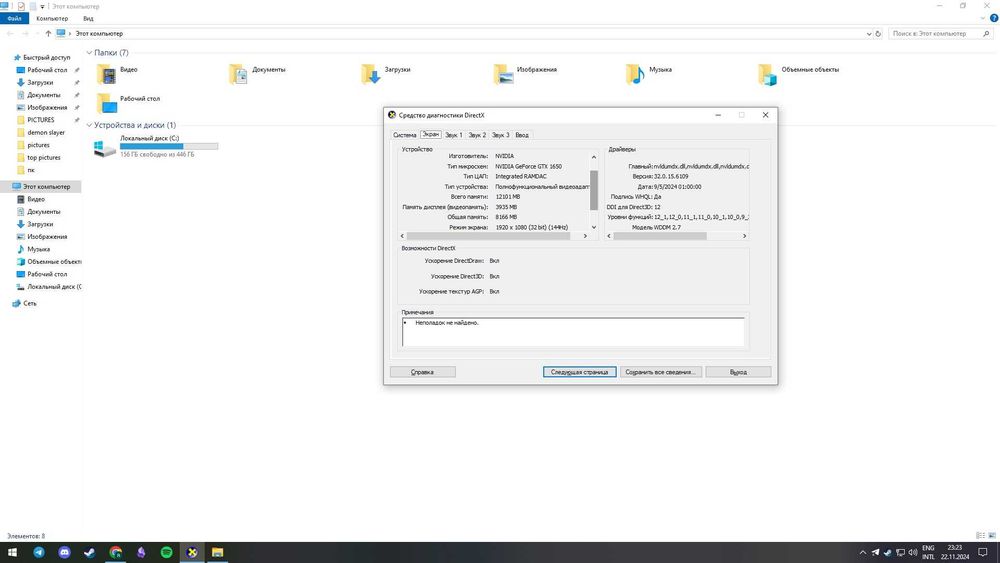1000x563 pixels.
Task: Open quick access toolbar customize dropdown
Action: pos(42,6)
